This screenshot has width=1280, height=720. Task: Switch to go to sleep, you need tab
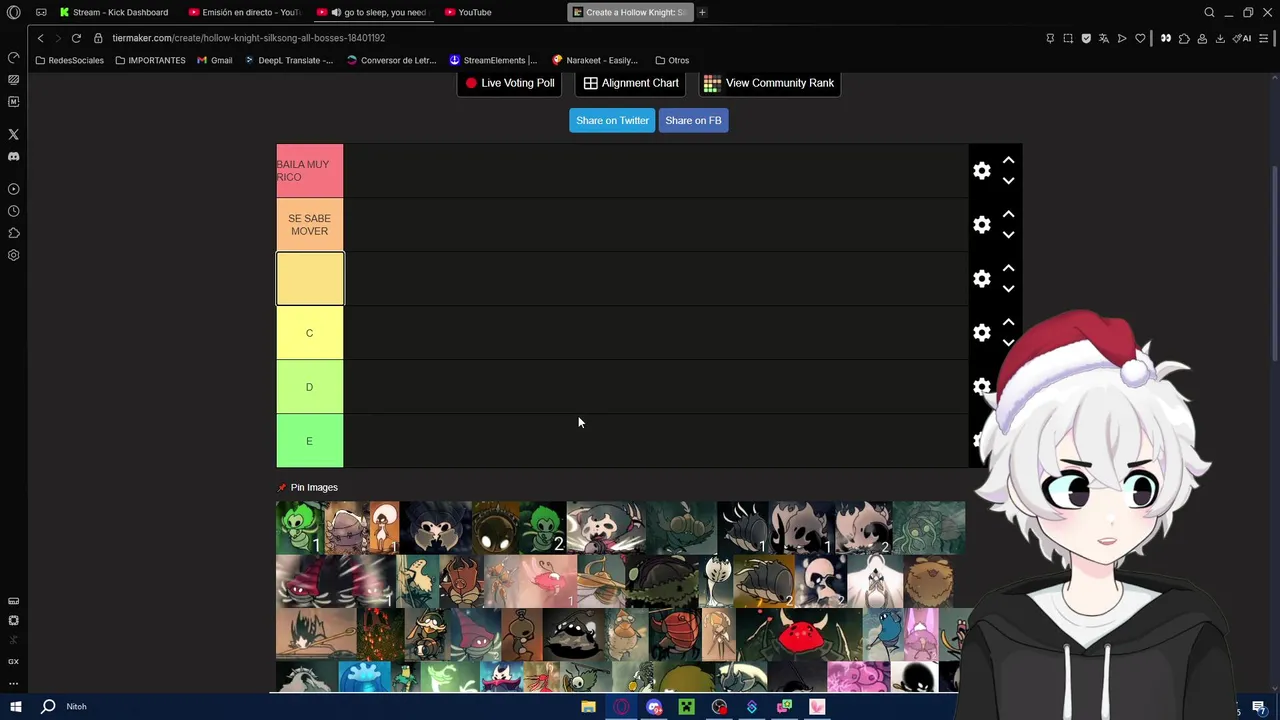pos(373,12)
